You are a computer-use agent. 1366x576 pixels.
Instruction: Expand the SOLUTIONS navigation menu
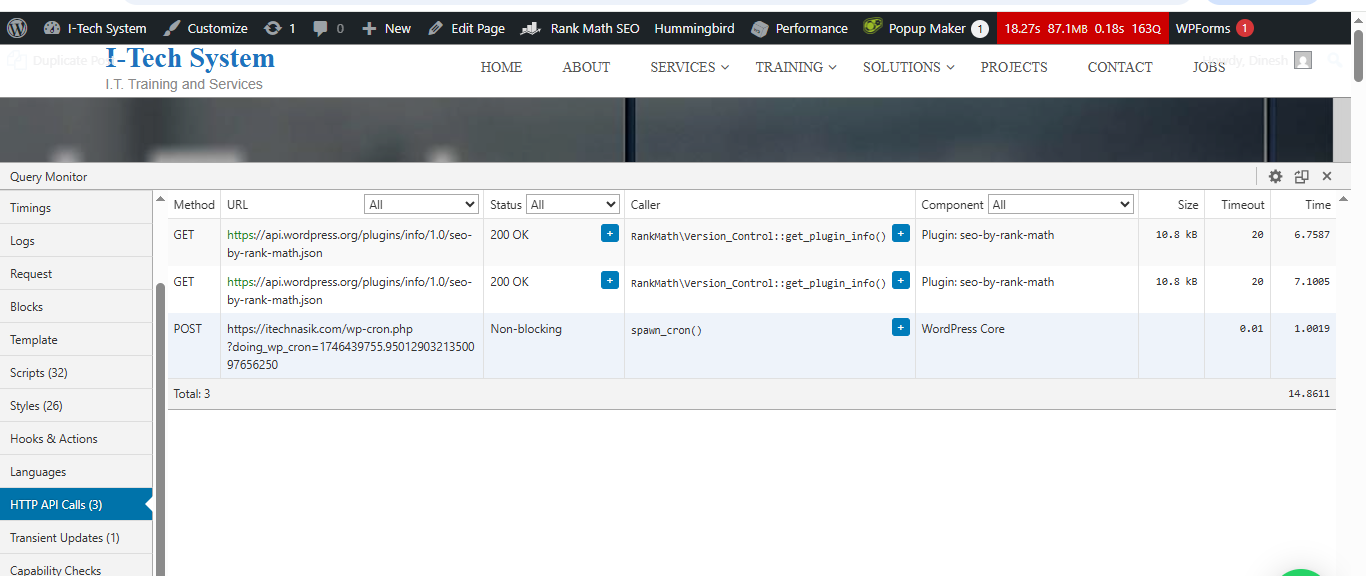pos(909,67)
